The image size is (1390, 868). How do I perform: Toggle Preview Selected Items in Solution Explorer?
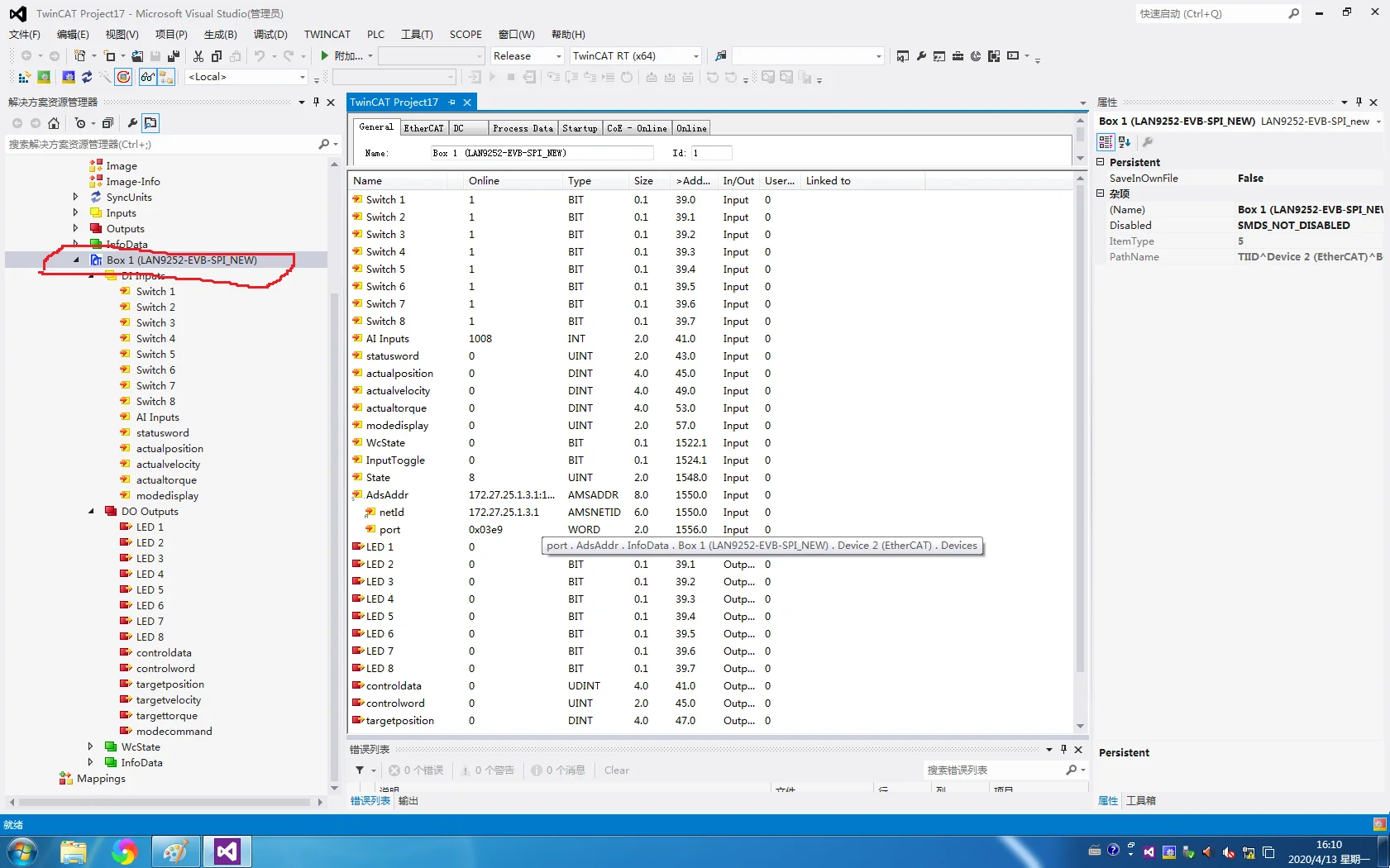click(x=150, y=123)
